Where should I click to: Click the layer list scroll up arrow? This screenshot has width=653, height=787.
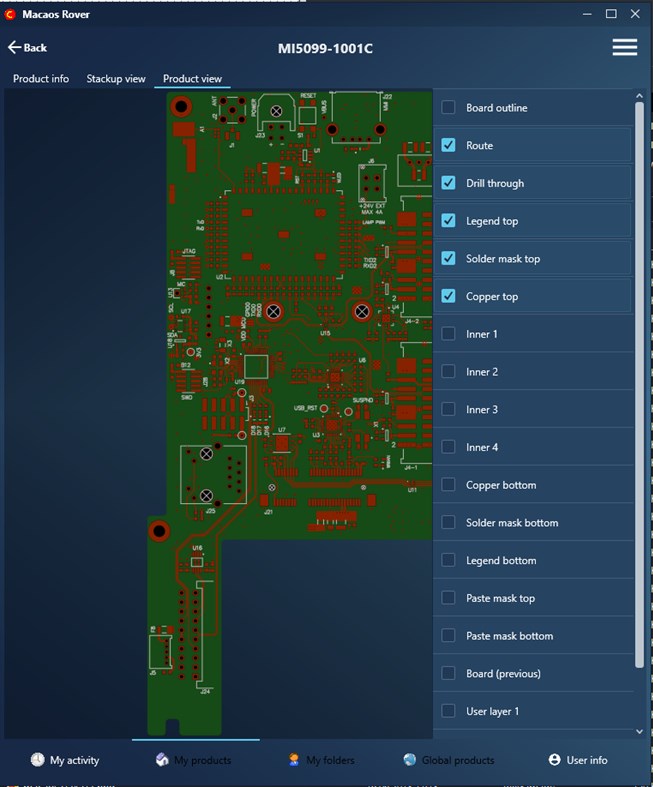tap(639, 95)
